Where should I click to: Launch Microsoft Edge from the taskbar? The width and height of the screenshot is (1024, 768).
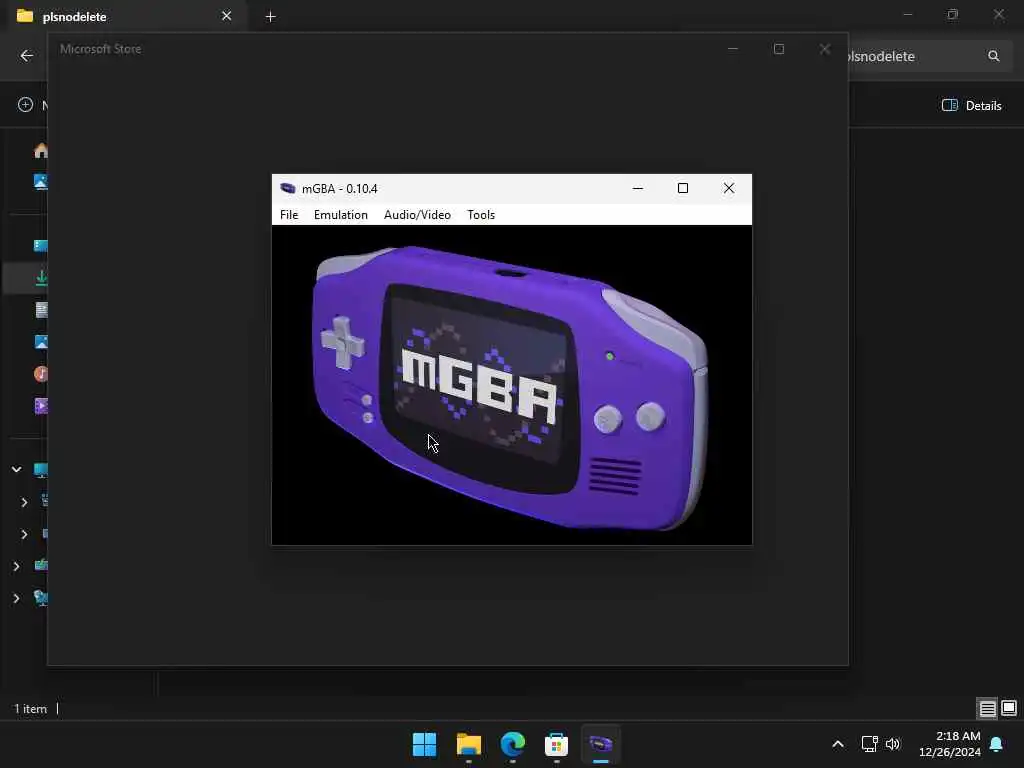pos(513,744)
